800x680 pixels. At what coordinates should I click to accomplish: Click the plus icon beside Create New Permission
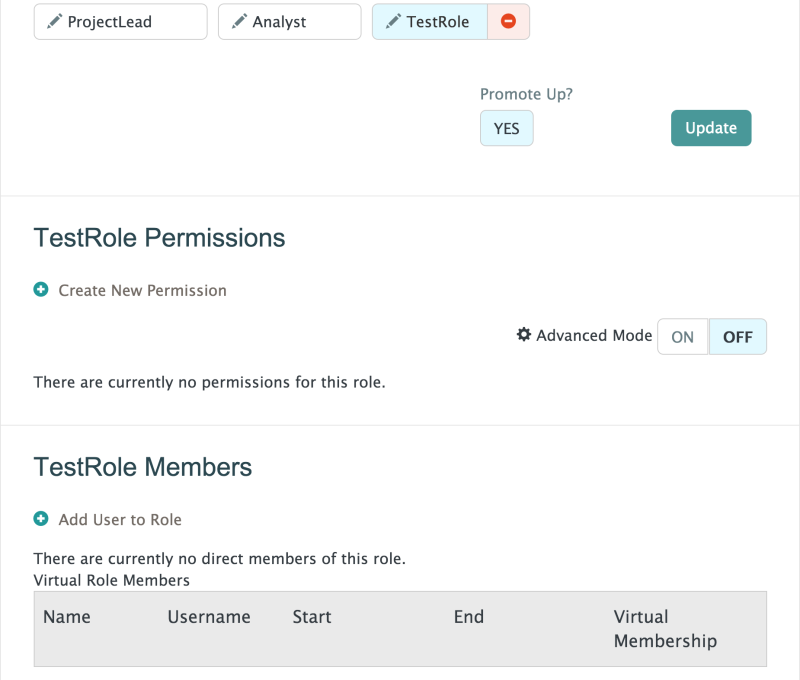(x=41, y=290)
